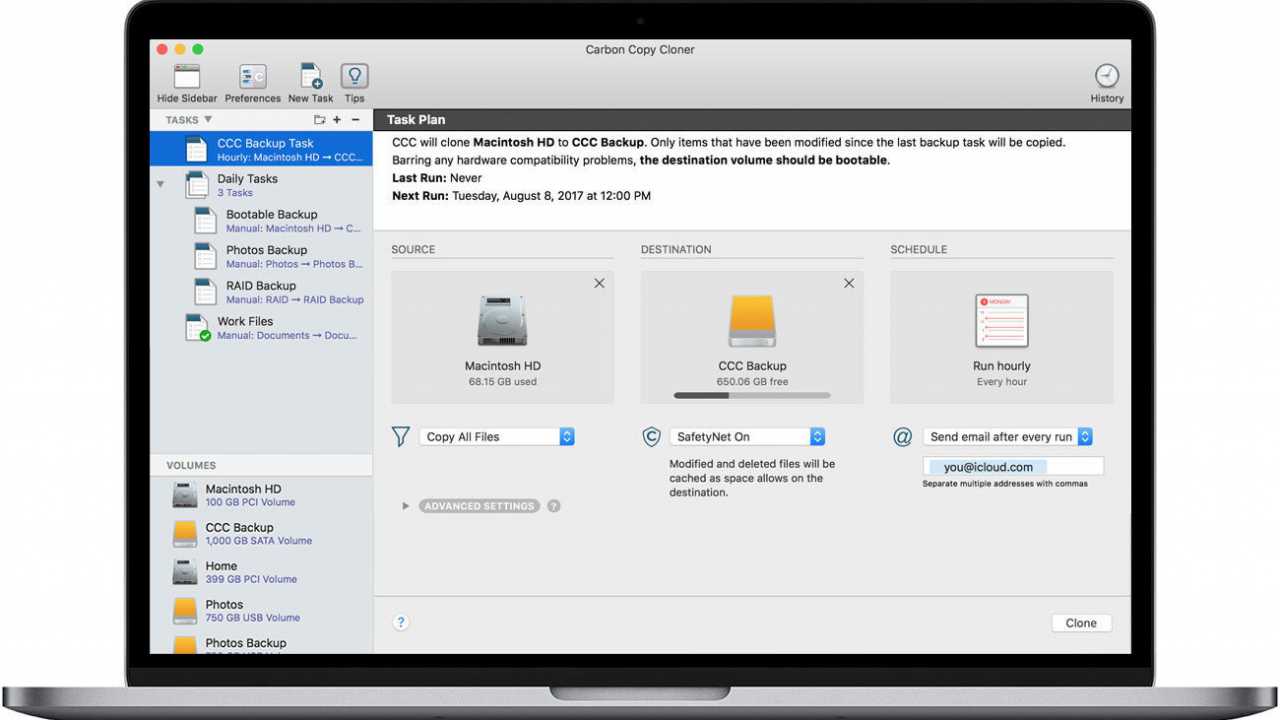
Task: Click the 650.06 GB free text
Action: (752, 382)
